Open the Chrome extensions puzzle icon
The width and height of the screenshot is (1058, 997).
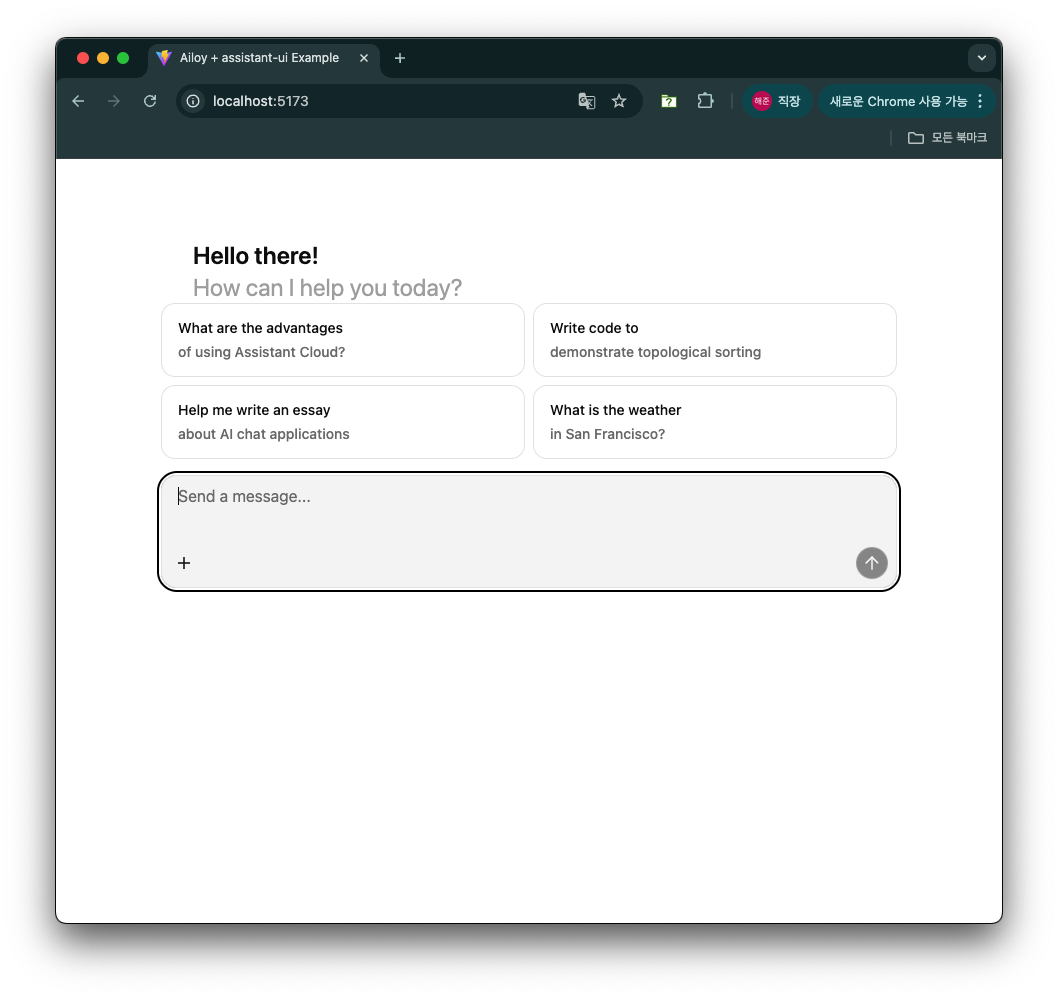[x=705, y=101]
